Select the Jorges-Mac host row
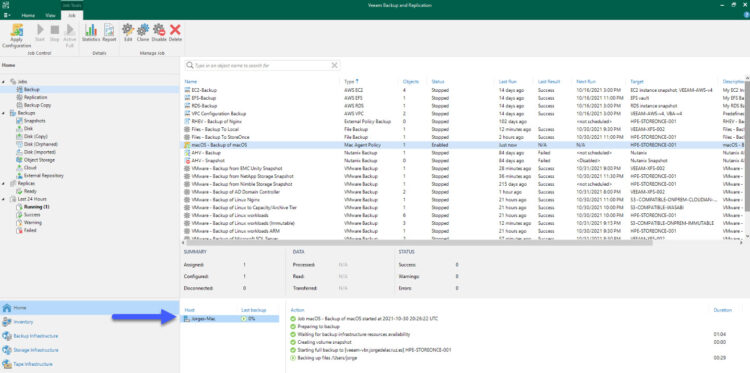 pyautogui.click(x=230, y=318)
